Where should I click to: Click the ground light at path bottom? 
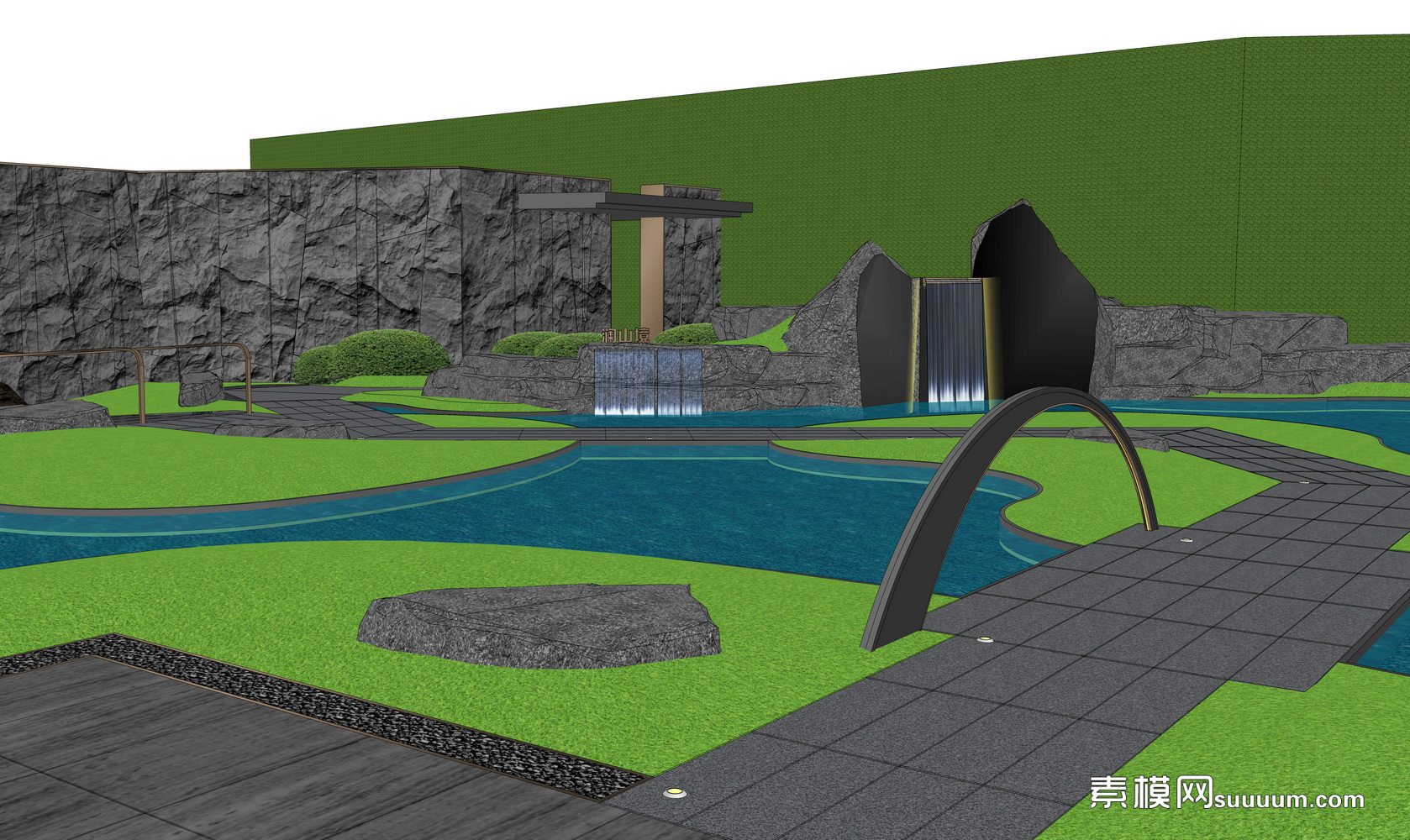click(x=673, y=791)
